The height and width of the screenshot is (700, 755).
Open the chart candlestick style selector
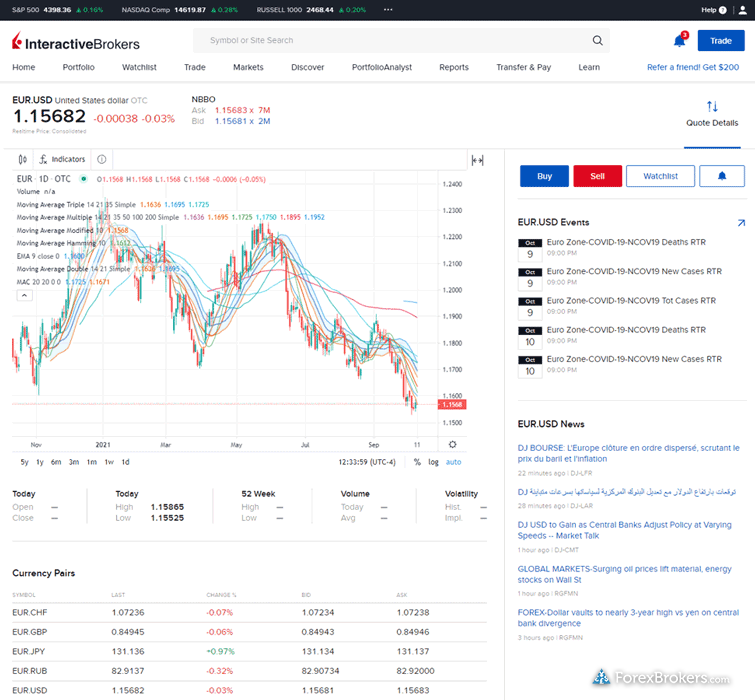22,159
